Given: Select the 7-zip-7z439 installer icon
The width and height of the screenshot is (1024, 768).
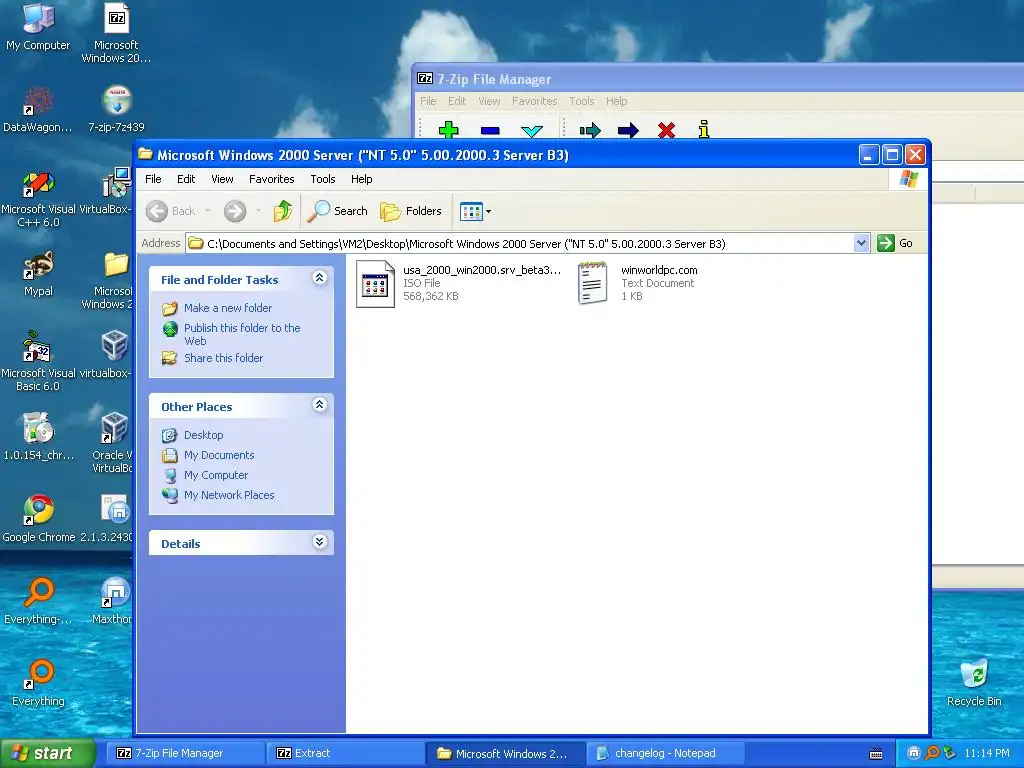Looking at the screenshot, I should pos(116,109).
